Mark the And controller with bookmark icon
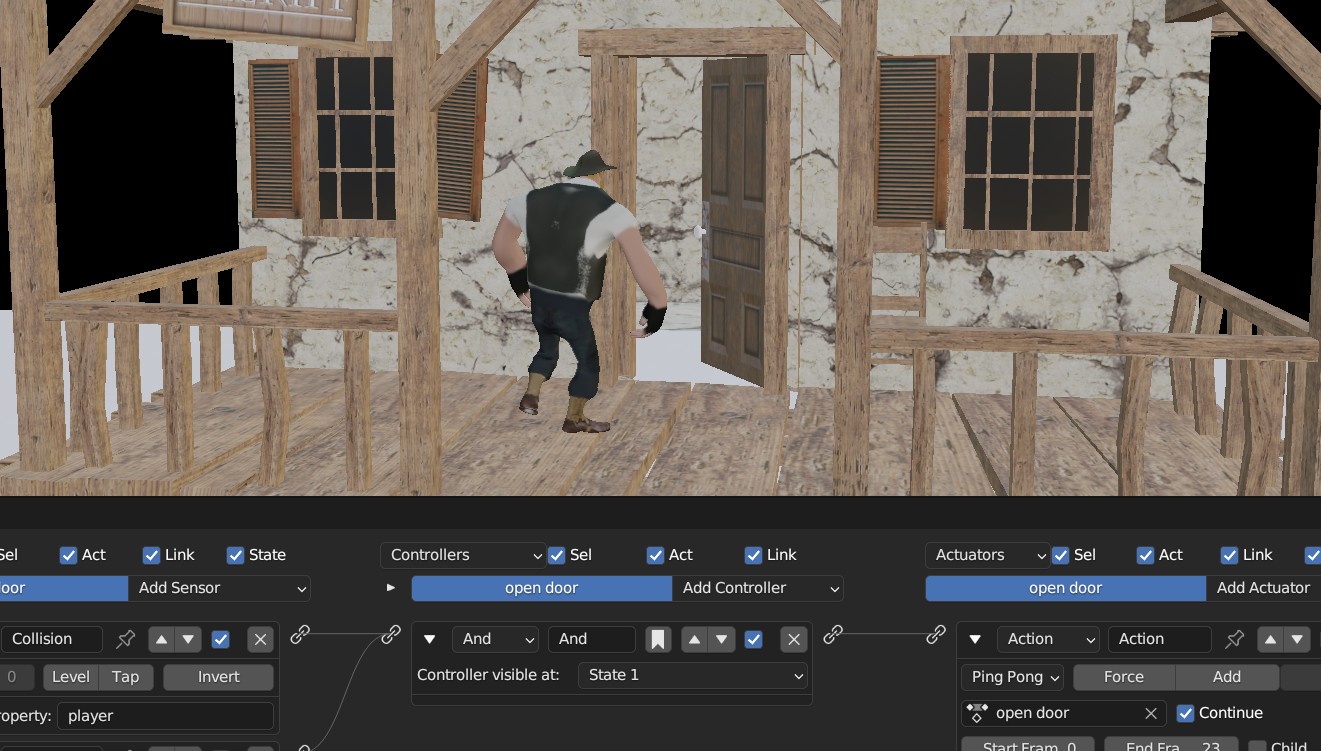Viewport: 1321px width, 751px height. tap(657, 639)
